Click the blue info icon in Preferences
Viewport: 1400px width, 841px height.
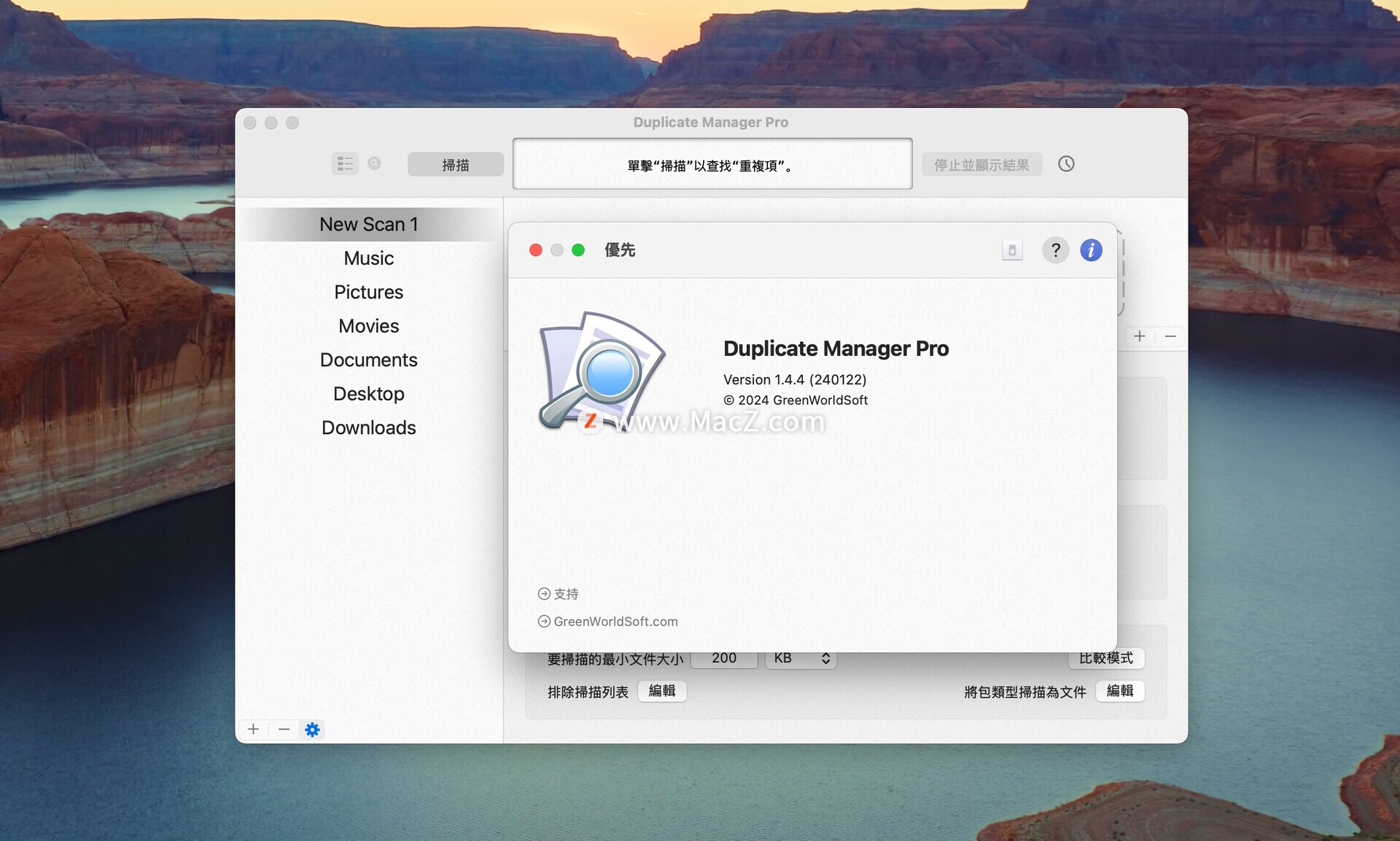(1091, 250)
